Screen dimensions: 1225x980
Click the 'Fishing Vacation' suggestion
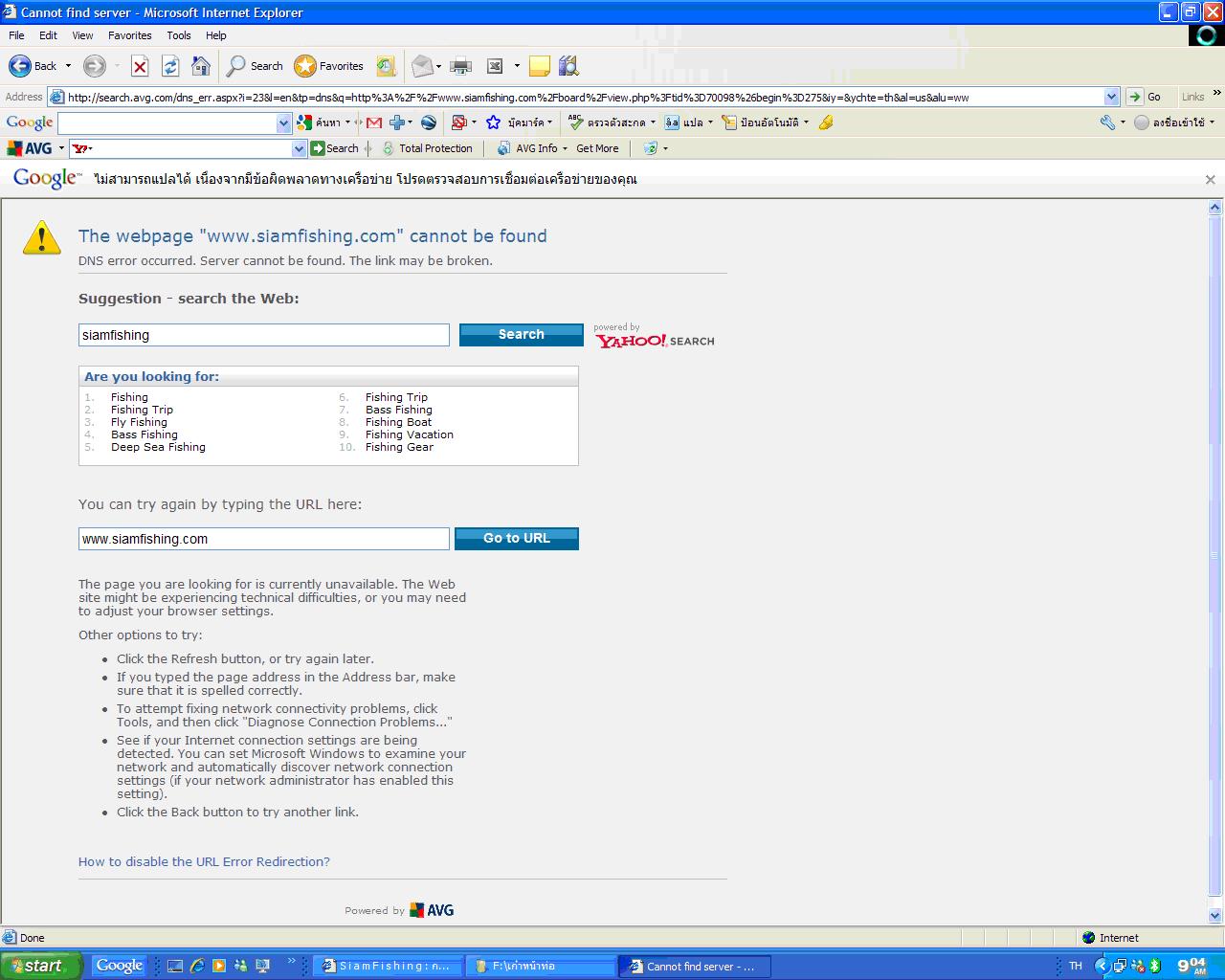(x=410, y=434)
